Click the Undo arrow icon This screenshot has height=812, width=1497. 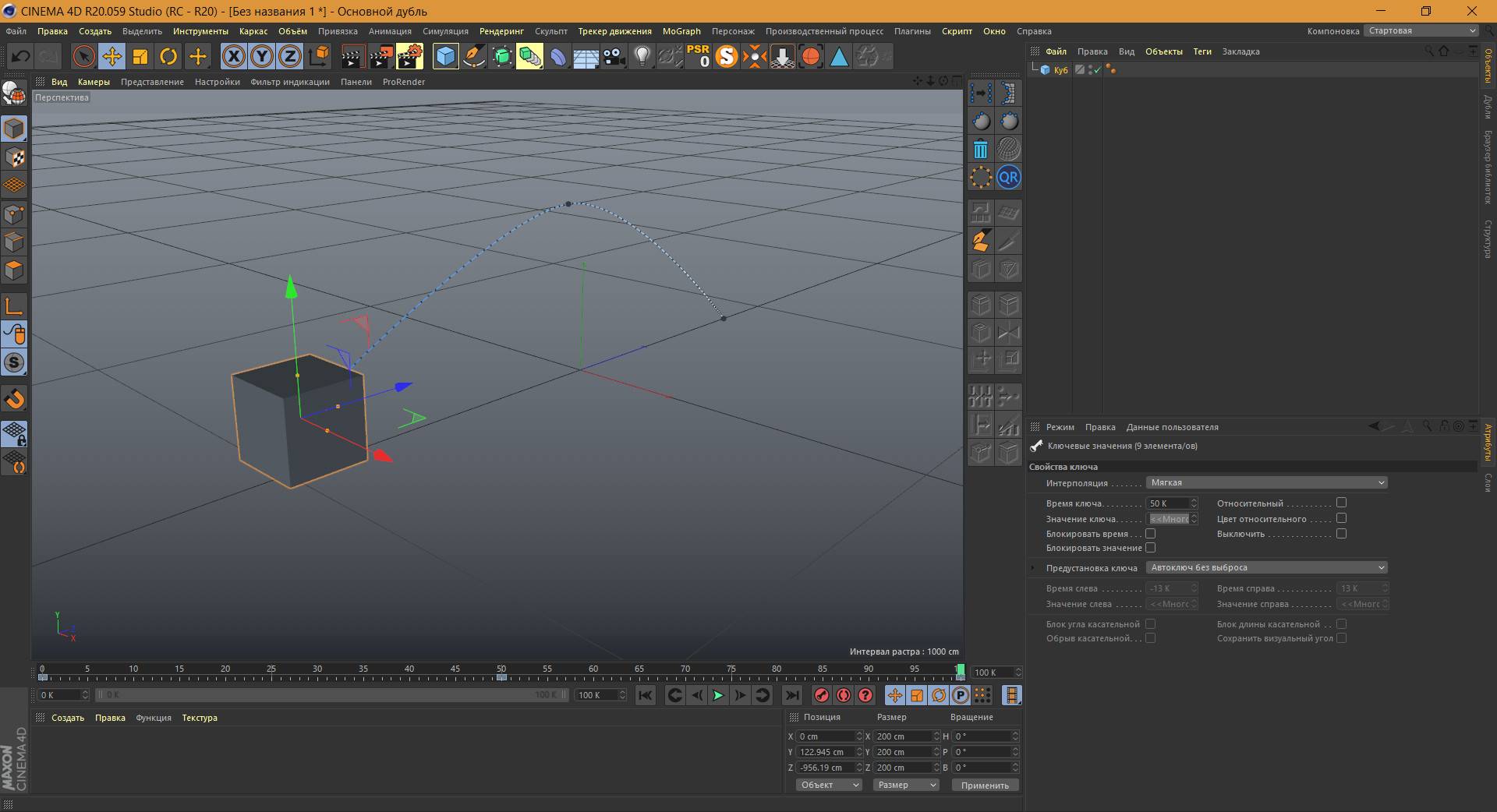(x=21, y=56)
